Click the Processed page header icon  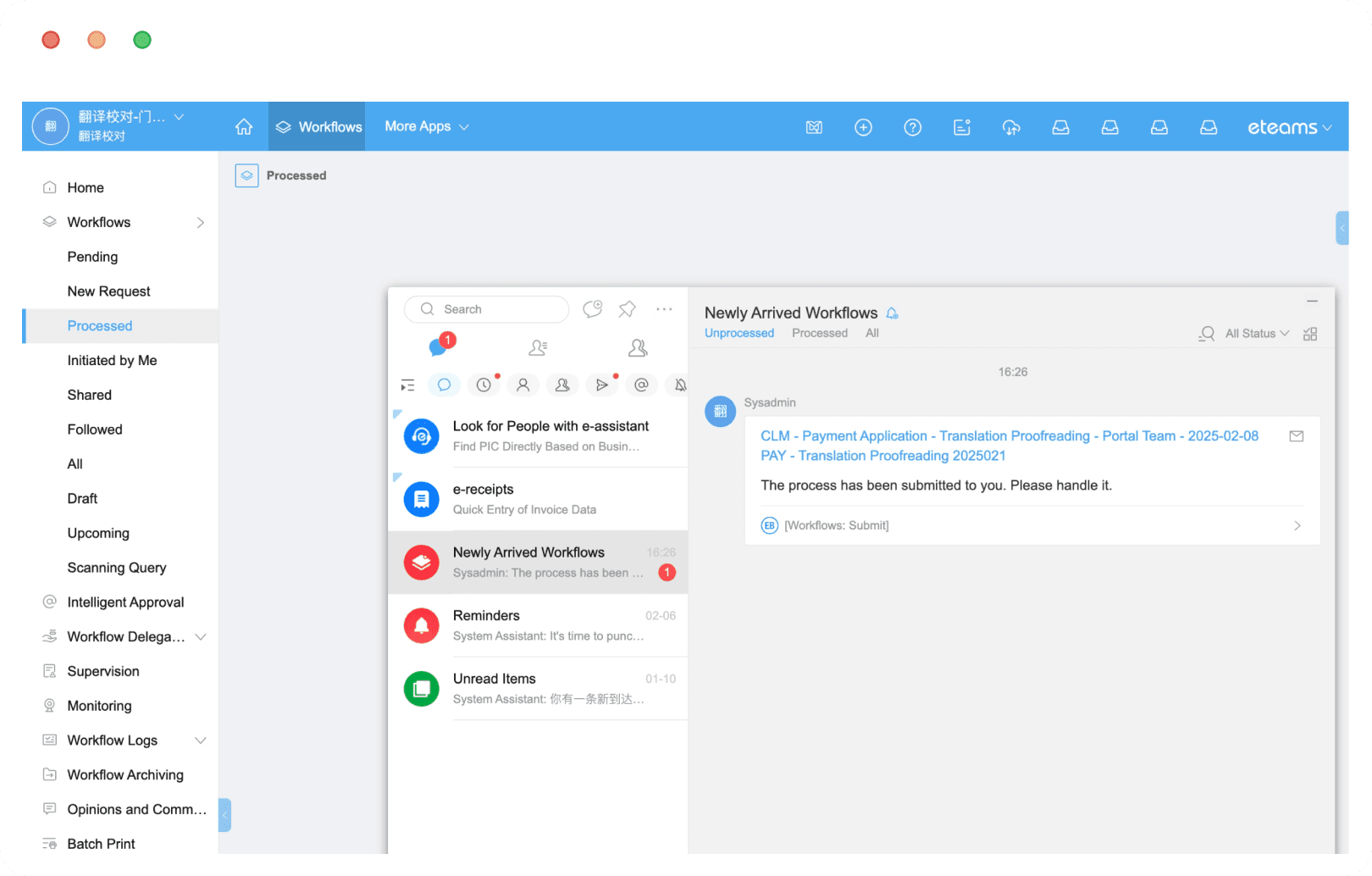246,175
